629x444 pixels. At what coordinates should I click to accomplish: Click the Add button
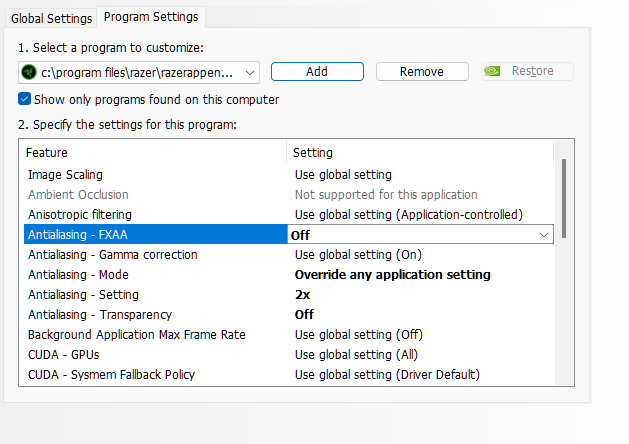(317, 71)
